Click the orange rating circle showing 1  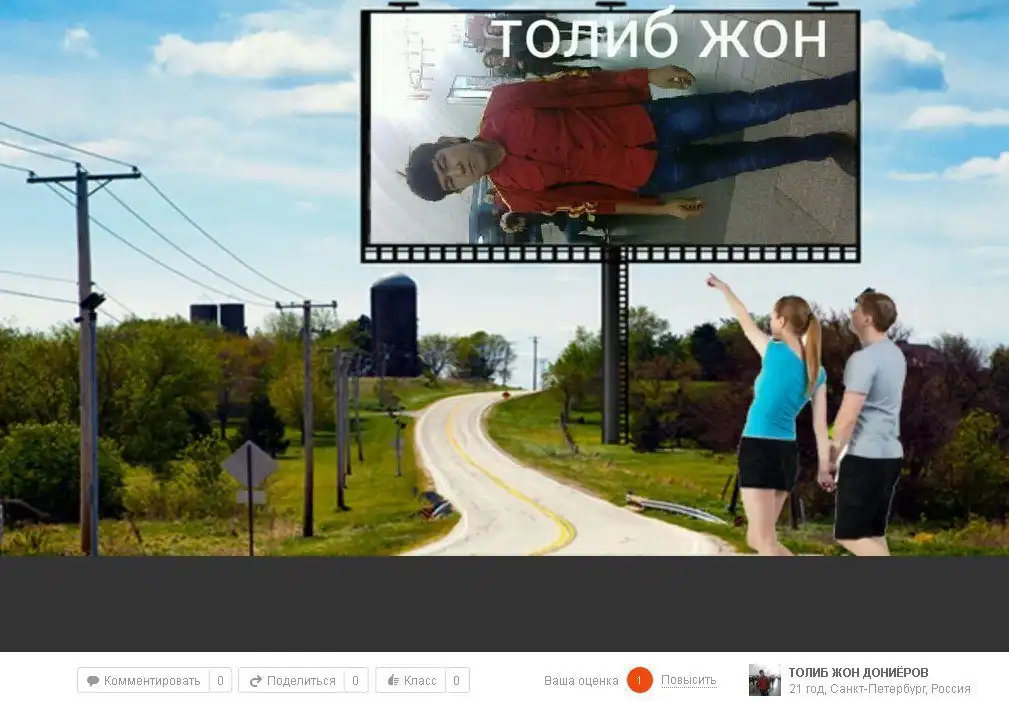639,681
